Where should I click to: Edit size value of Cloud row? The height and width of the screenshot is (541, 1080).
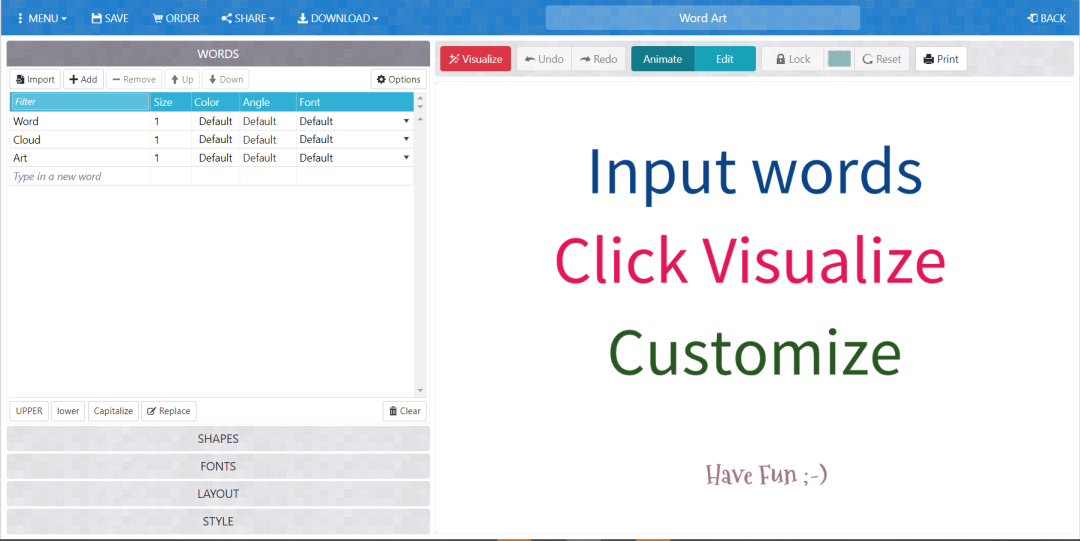point(171,140)
